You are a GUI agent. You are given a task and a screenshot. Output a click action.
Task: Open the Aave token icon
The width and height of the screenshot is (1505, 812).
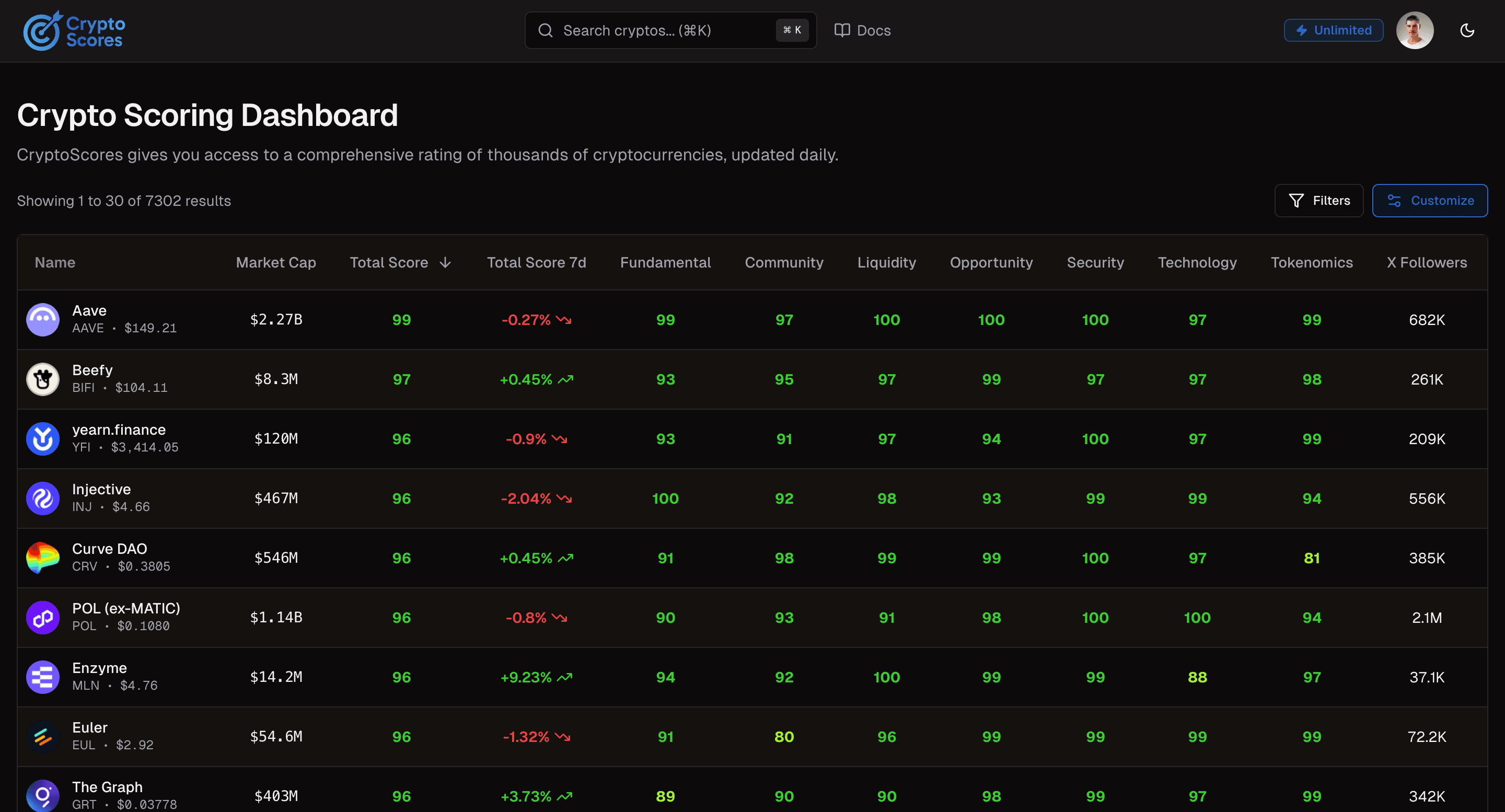point(43,320)
